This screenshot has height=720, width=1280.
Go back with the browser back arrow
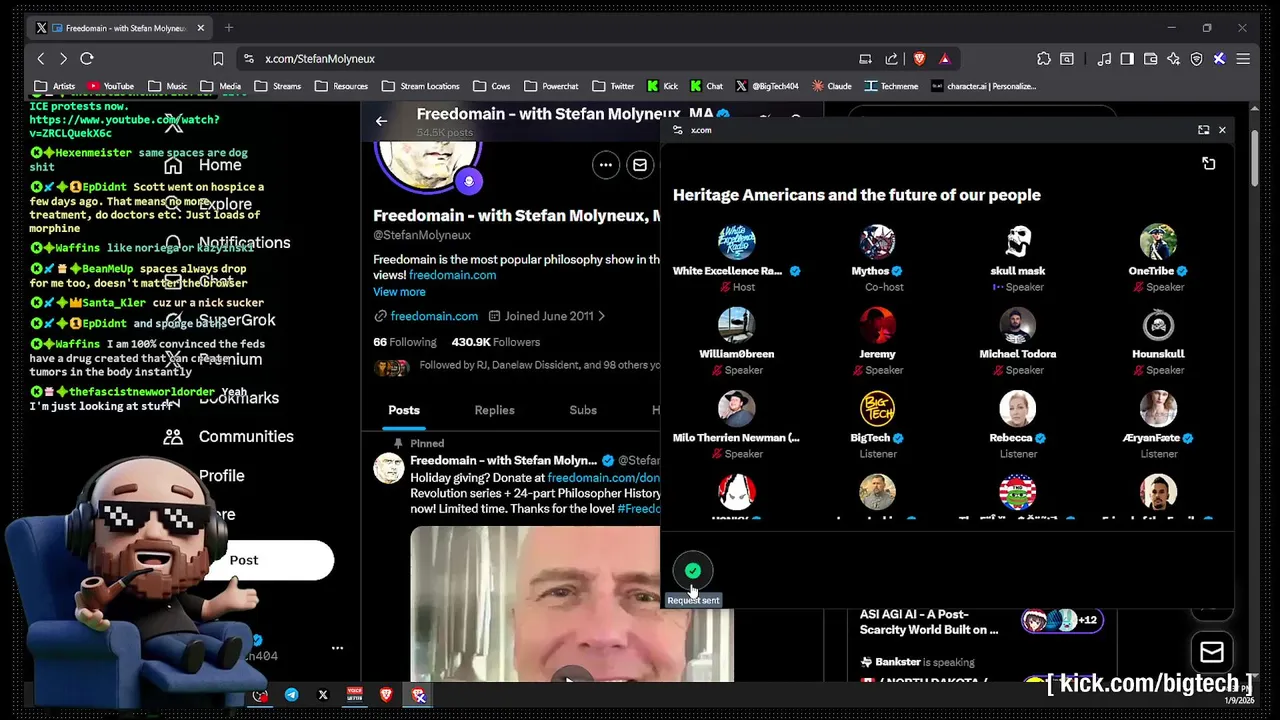(x=41, y=59)
